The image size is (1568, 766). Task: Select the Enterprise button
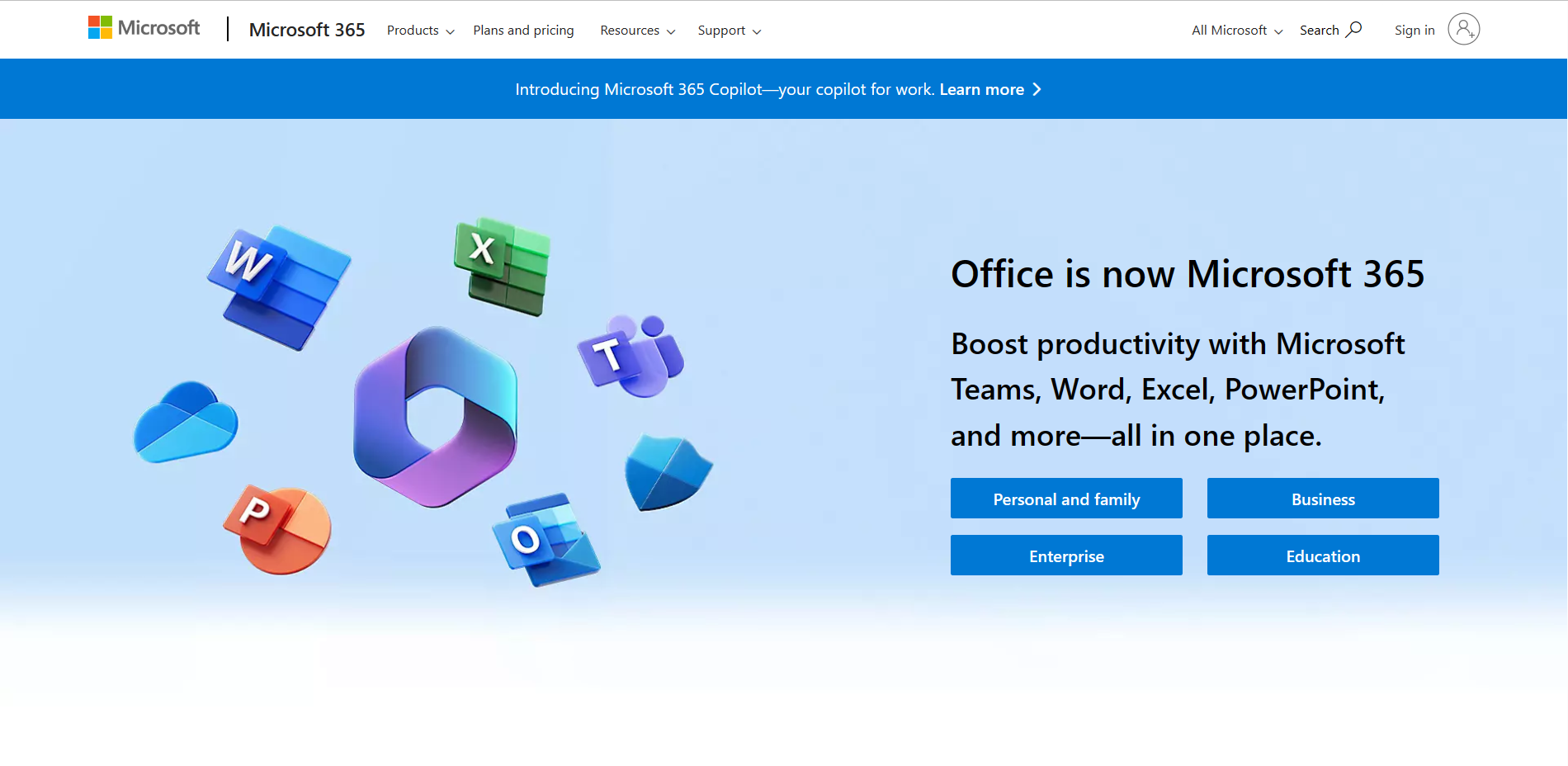click(x=1066, y=556)
